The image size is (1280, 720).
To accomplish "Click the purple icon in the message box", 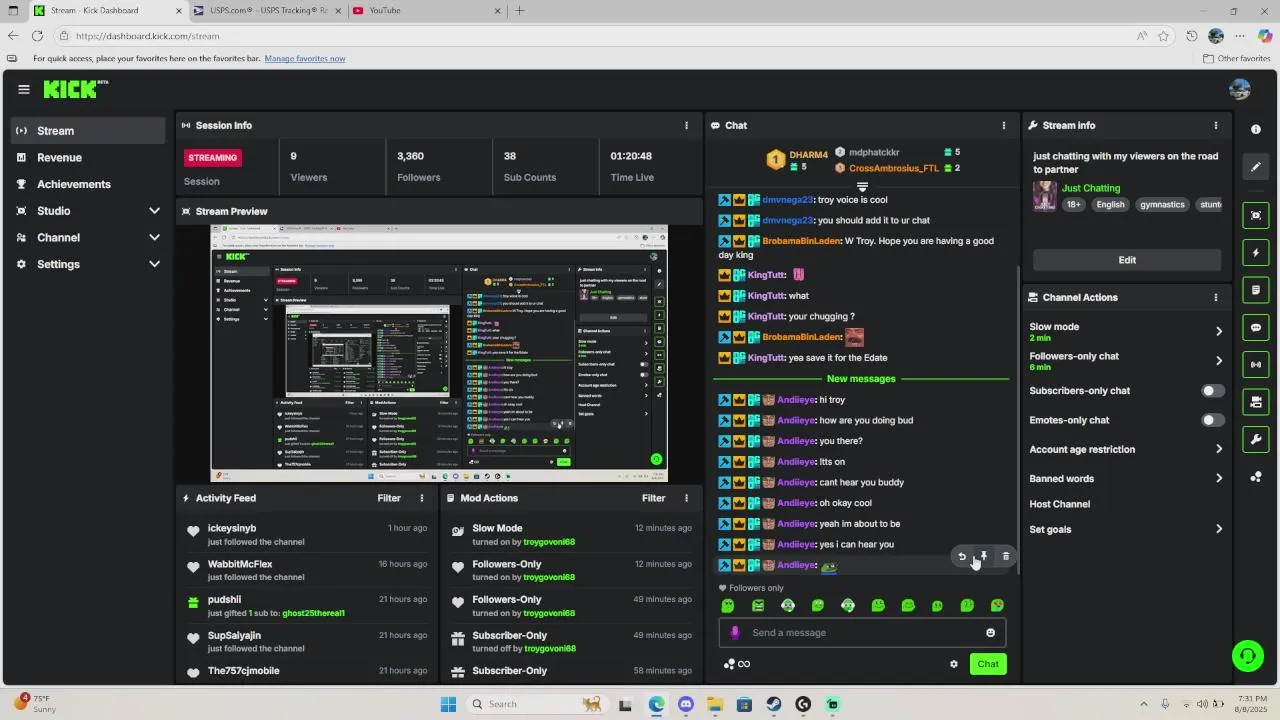I will pos(735,632).
